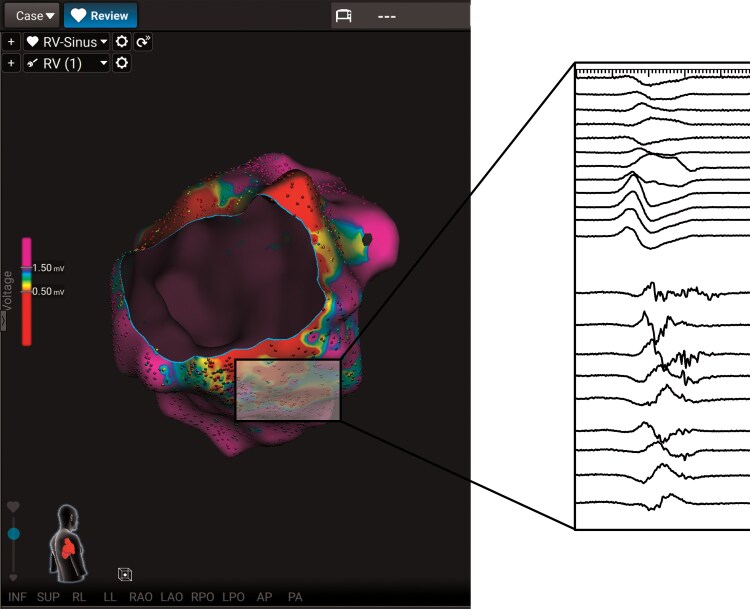Select the SUP view
750x609 pixels.
[48, 597]
